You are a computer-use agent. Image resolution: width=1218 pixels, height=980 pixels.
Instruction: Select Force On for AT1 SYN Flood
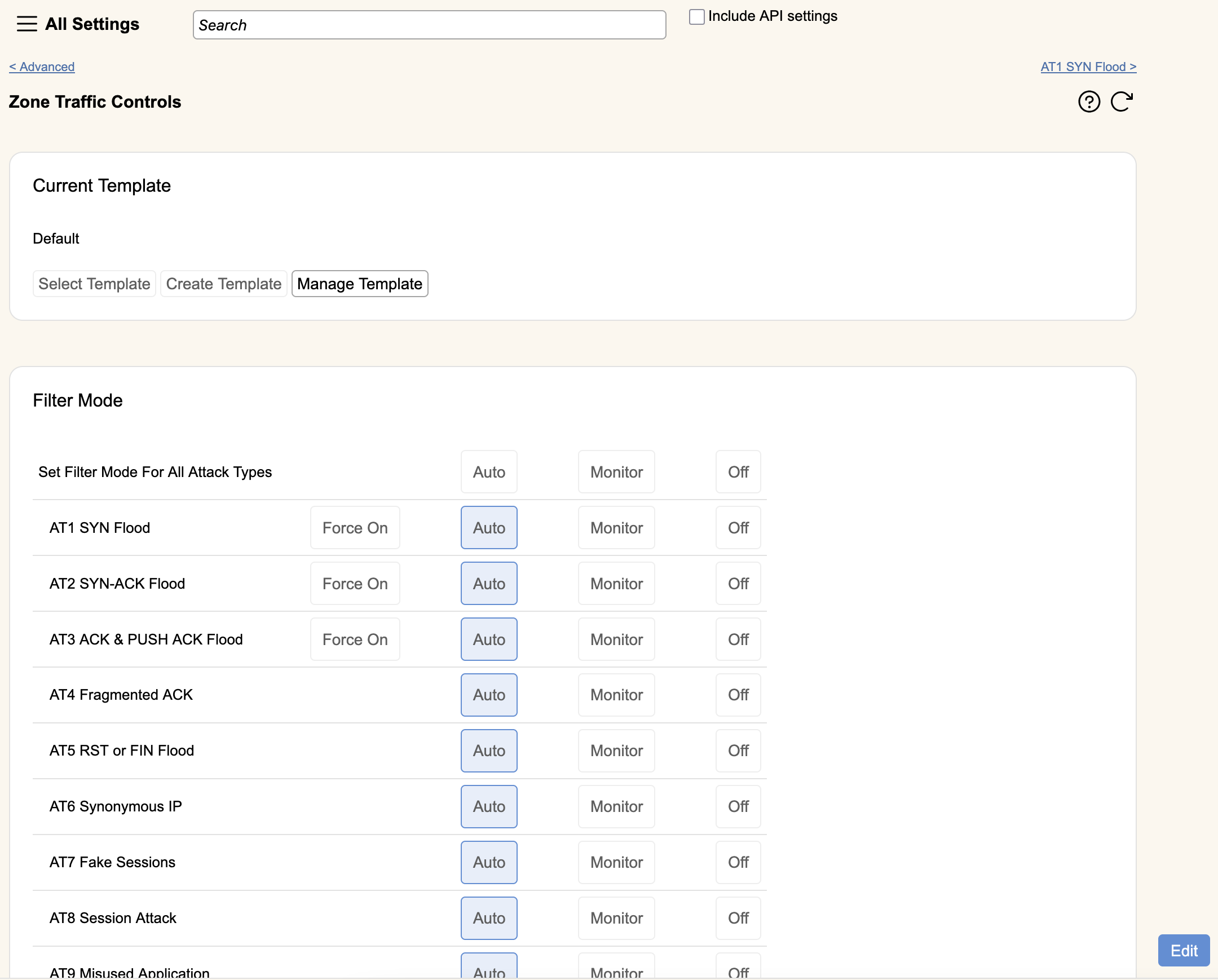tap(355, 528)
